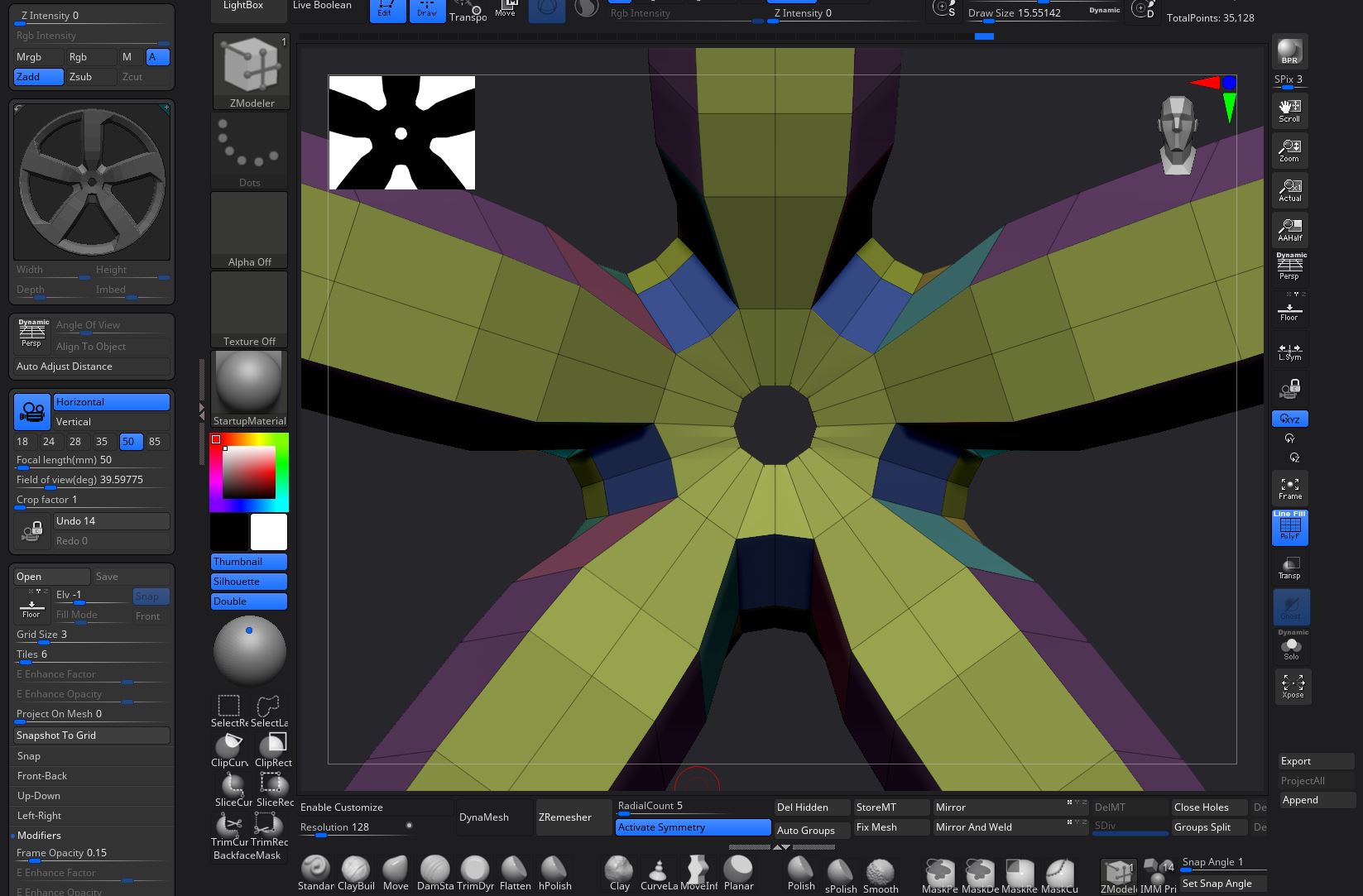This screenshot has height=896, width=1363.
Task: Click the Zoom navigation icon
Action: coord(1289,151)
